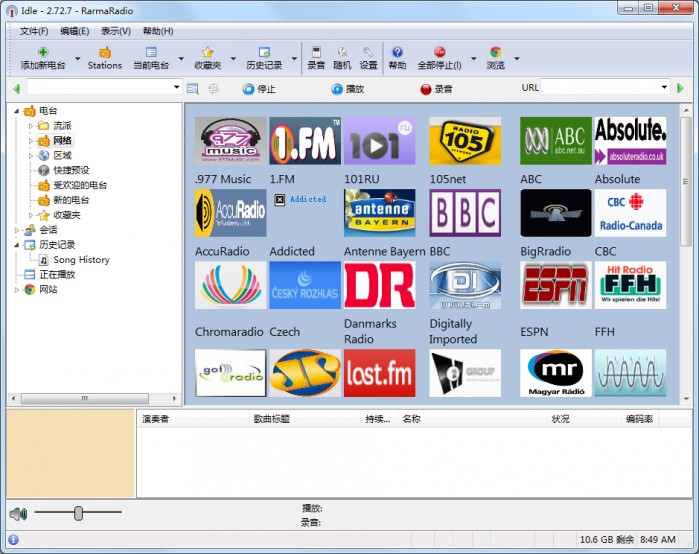
Task: Click the Play (播放) playback button
Action: [x=348, y=89]
